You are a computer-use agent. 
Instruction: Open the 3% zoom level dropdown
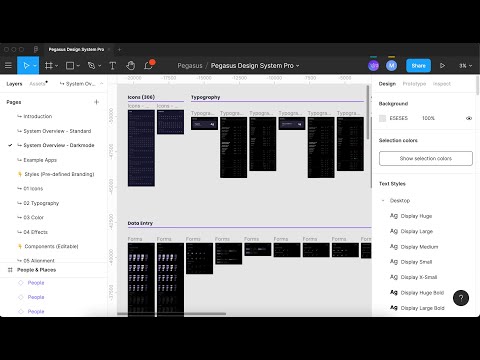(x=465, y=66)
